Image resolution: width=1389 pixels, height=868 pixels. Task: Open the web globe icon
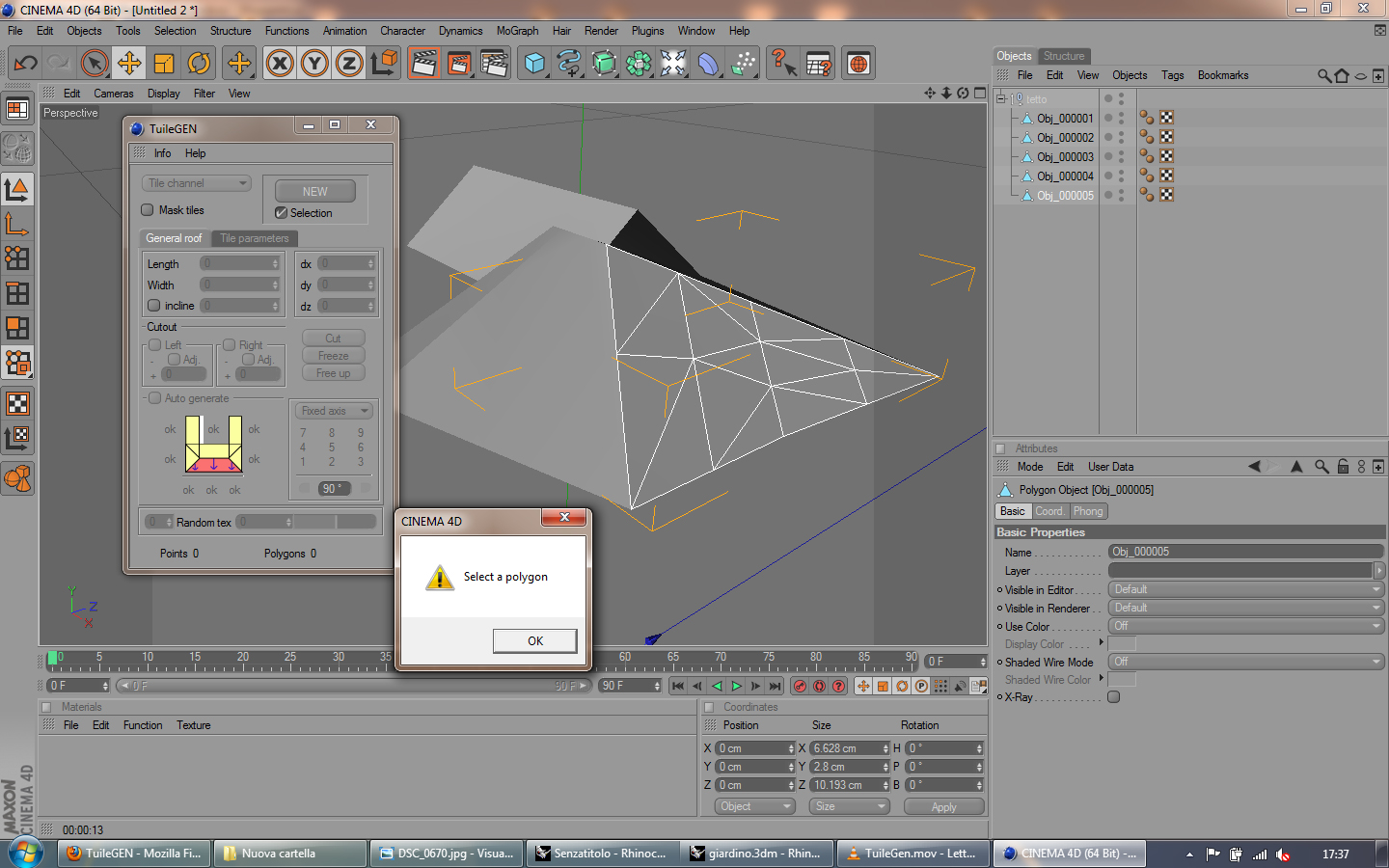pyautogui.click(x=858, y=64)
